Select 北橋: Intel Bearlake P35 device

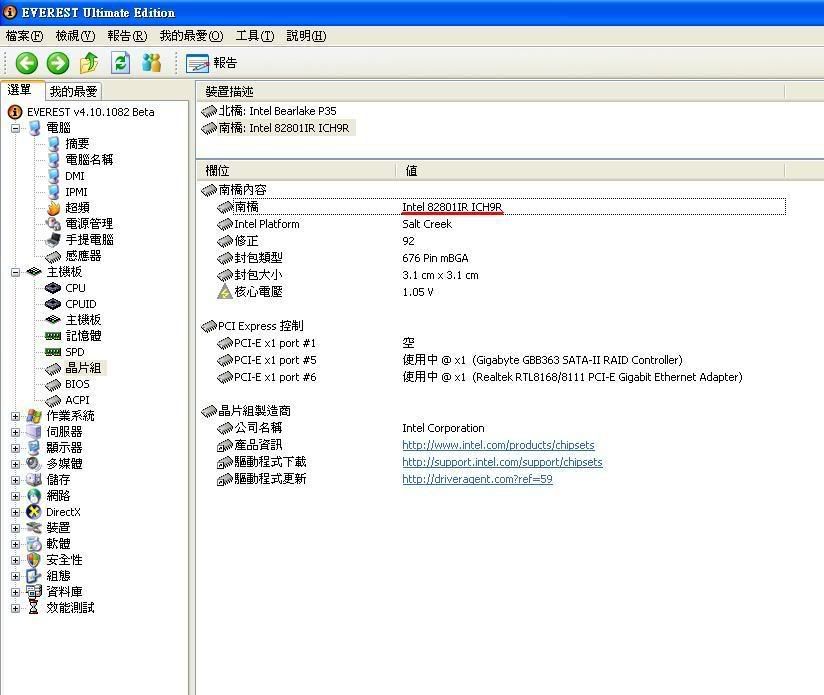[277, 111]
